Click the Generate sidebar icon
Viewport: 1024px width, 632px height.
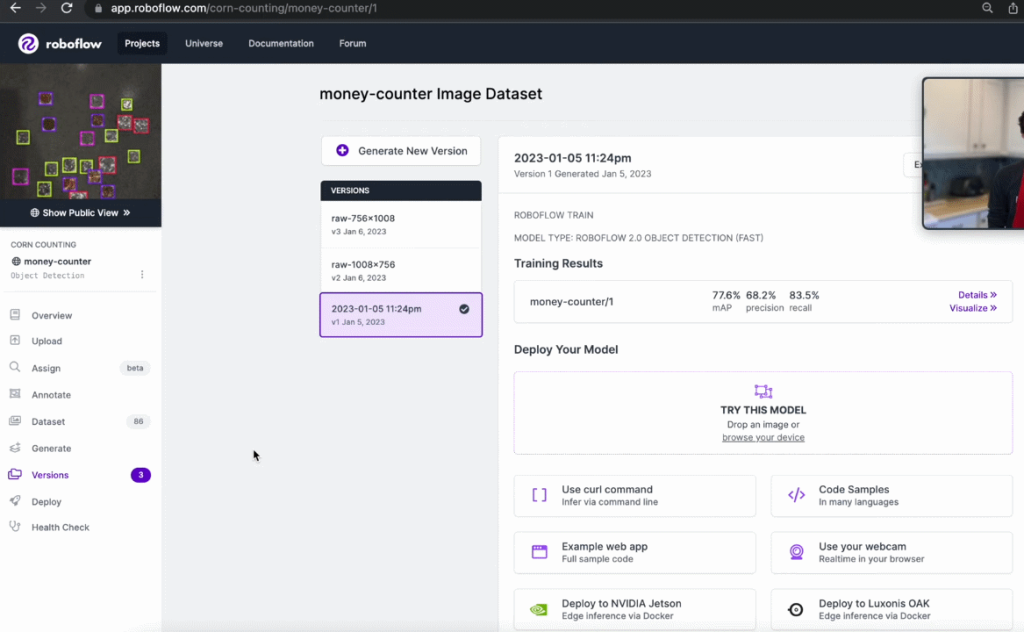click(x=15, y=447)
